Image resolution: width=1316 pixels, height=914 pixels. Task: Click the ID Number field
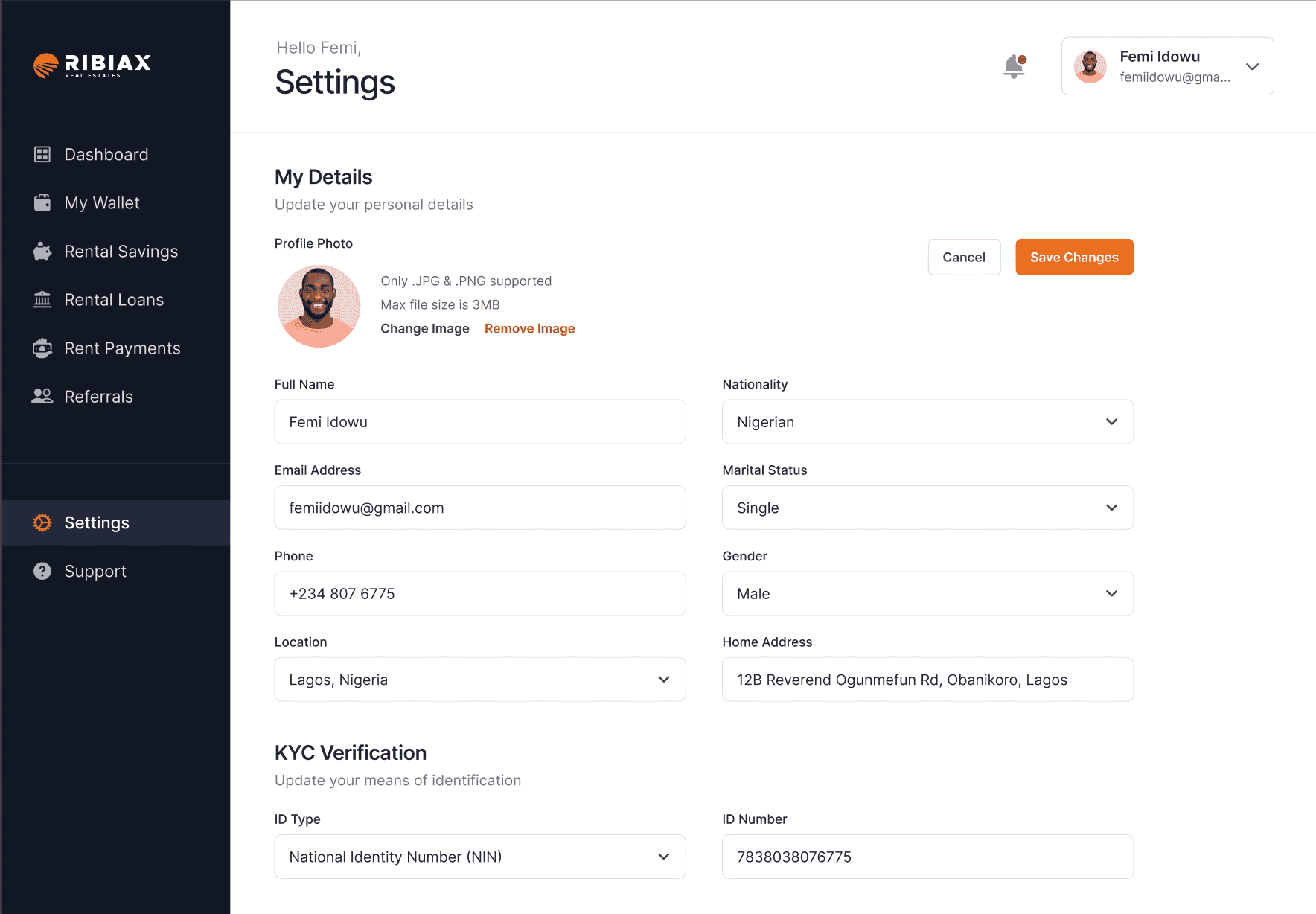pos(927,857)
